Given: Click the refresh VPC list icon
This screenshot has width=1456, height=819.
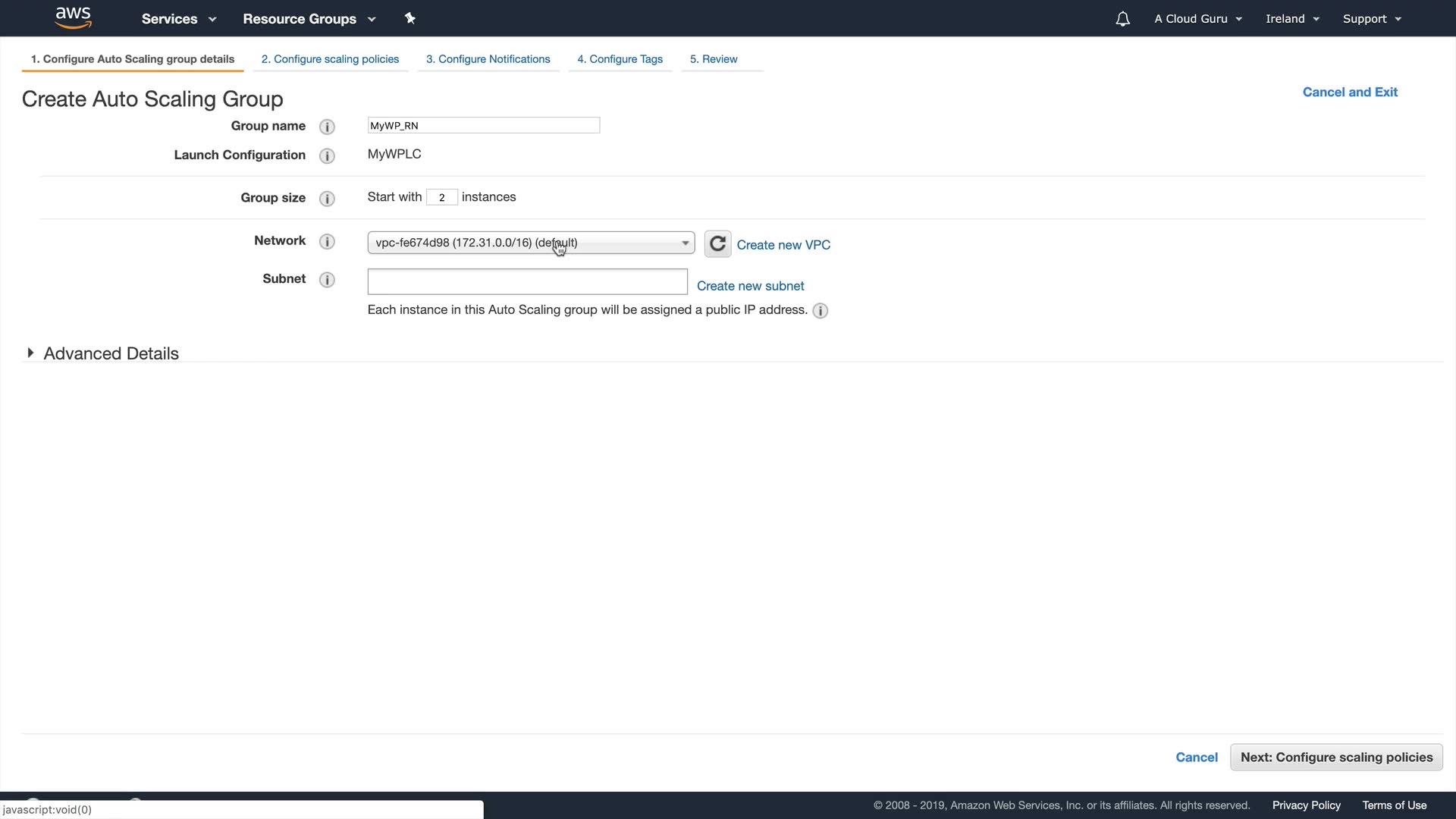Looking at the screenshot, I should coord(717,244).
